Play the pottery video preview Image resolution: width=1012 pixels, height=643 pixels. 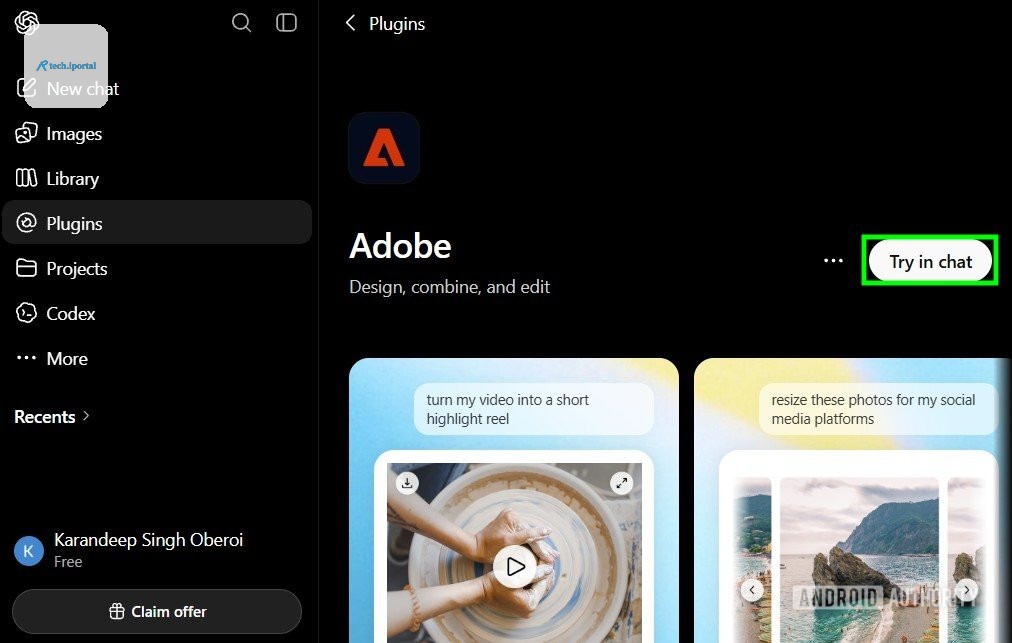(x=514, y=567)
